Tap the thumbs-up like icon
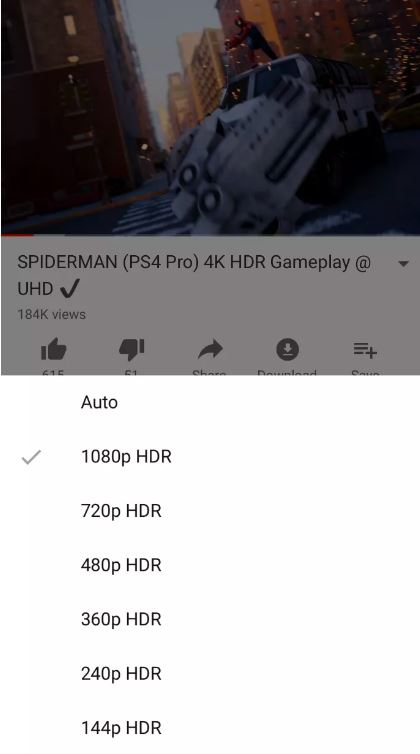This screenshot has width=420, height=754. tap(53, 349)
